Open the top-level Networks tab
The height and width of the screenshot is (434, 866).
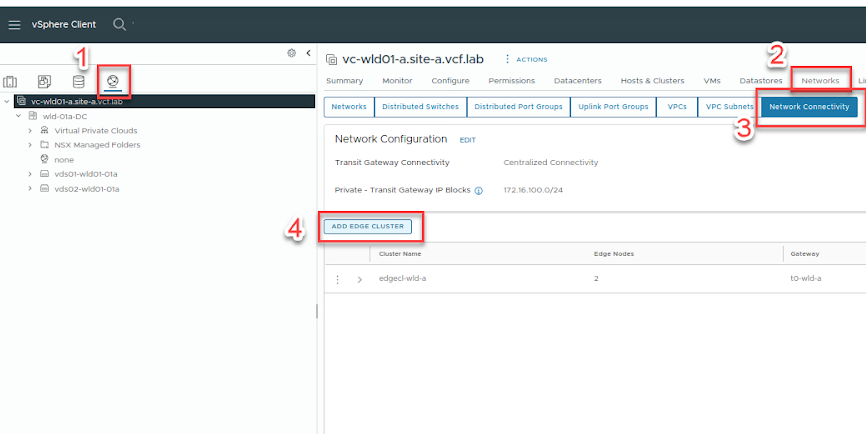820,81
